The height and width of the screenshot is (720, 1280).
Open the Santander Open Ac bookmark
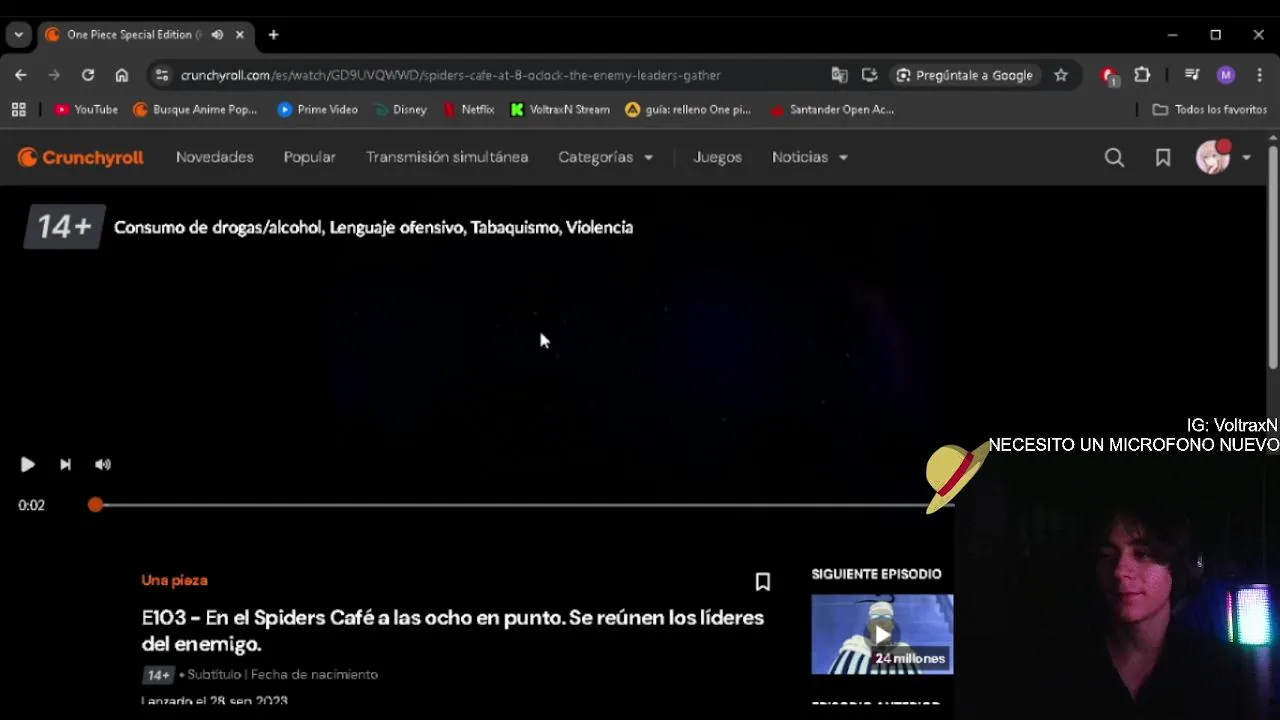(x=832, y=110)
